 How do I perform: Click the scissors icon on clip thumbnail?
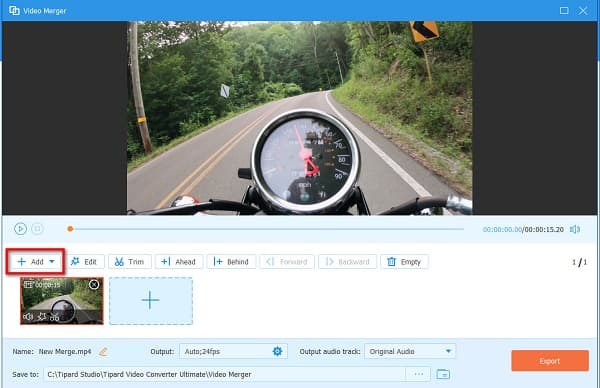(x=55, y=317)
